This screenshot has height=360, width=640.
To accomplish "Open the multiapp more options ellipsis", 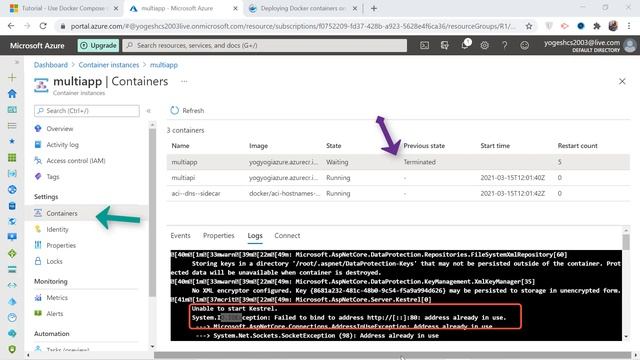I will pos(184,81).
